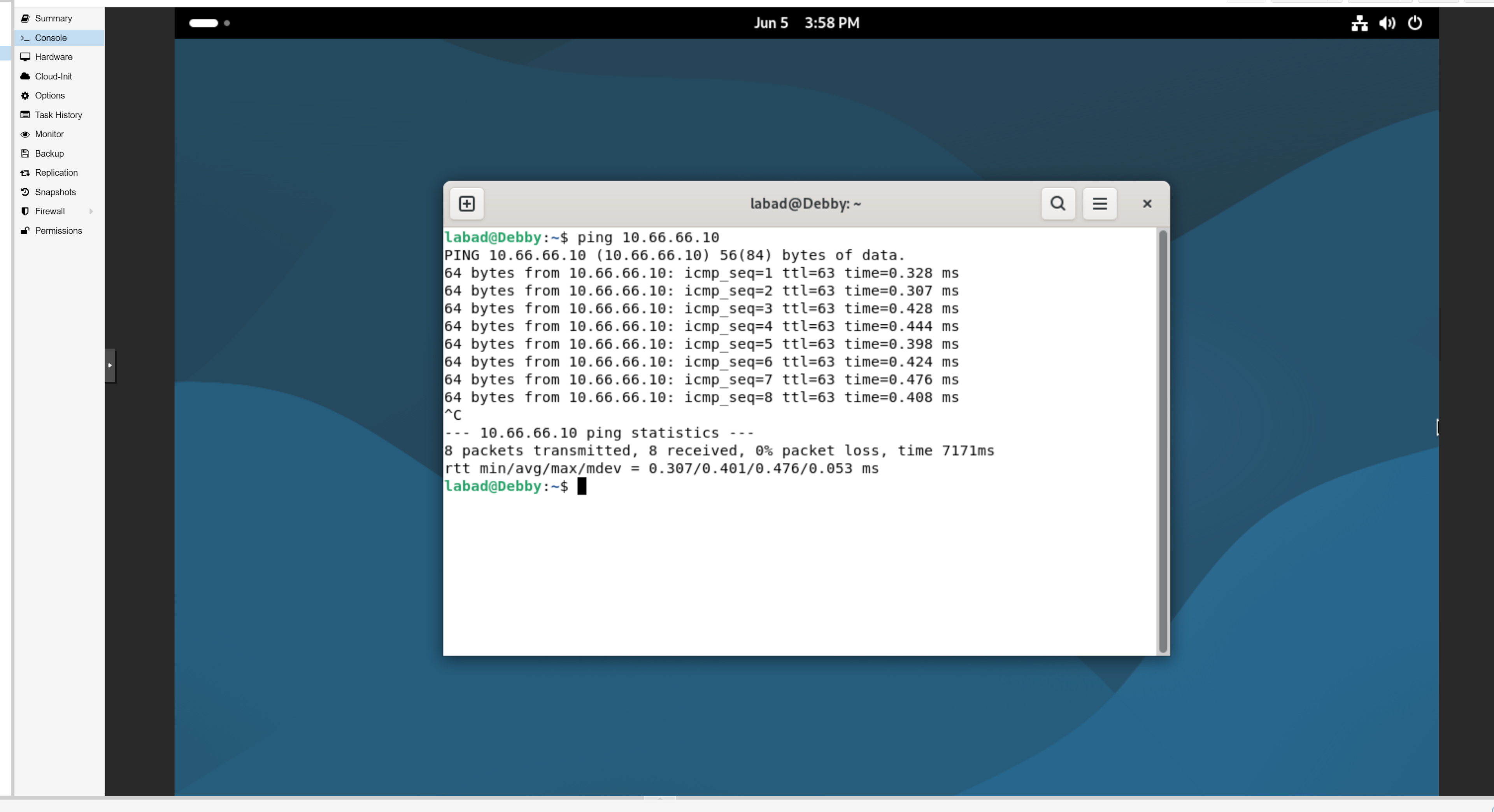Viewport: 1494px width, 812px height.
Task: Close the labad@Debby terminal window
Action: coord(1147,203)
